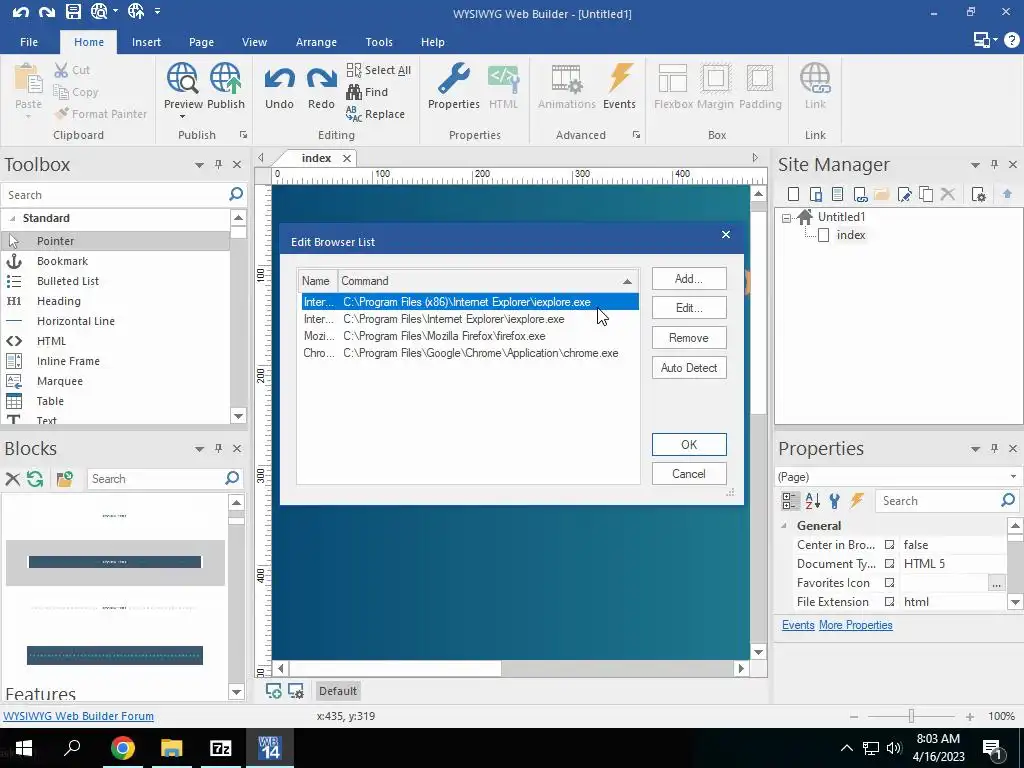The width and height of the screenshot is (1024, 768).
Task: Click the Edit page pencil icon in Site Manager
Action: pos(904,194)
